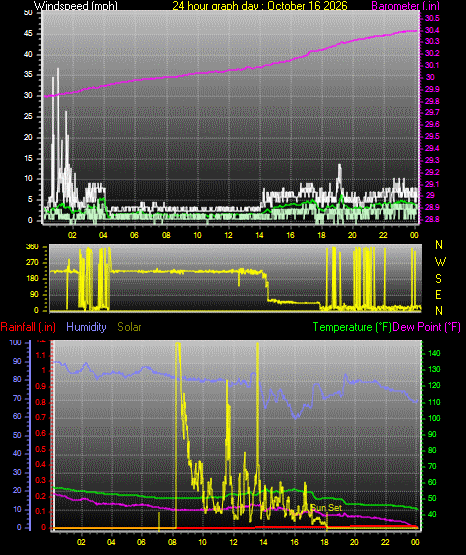
Task: Click the 30 barometer scale value
Action: [430, 77]
